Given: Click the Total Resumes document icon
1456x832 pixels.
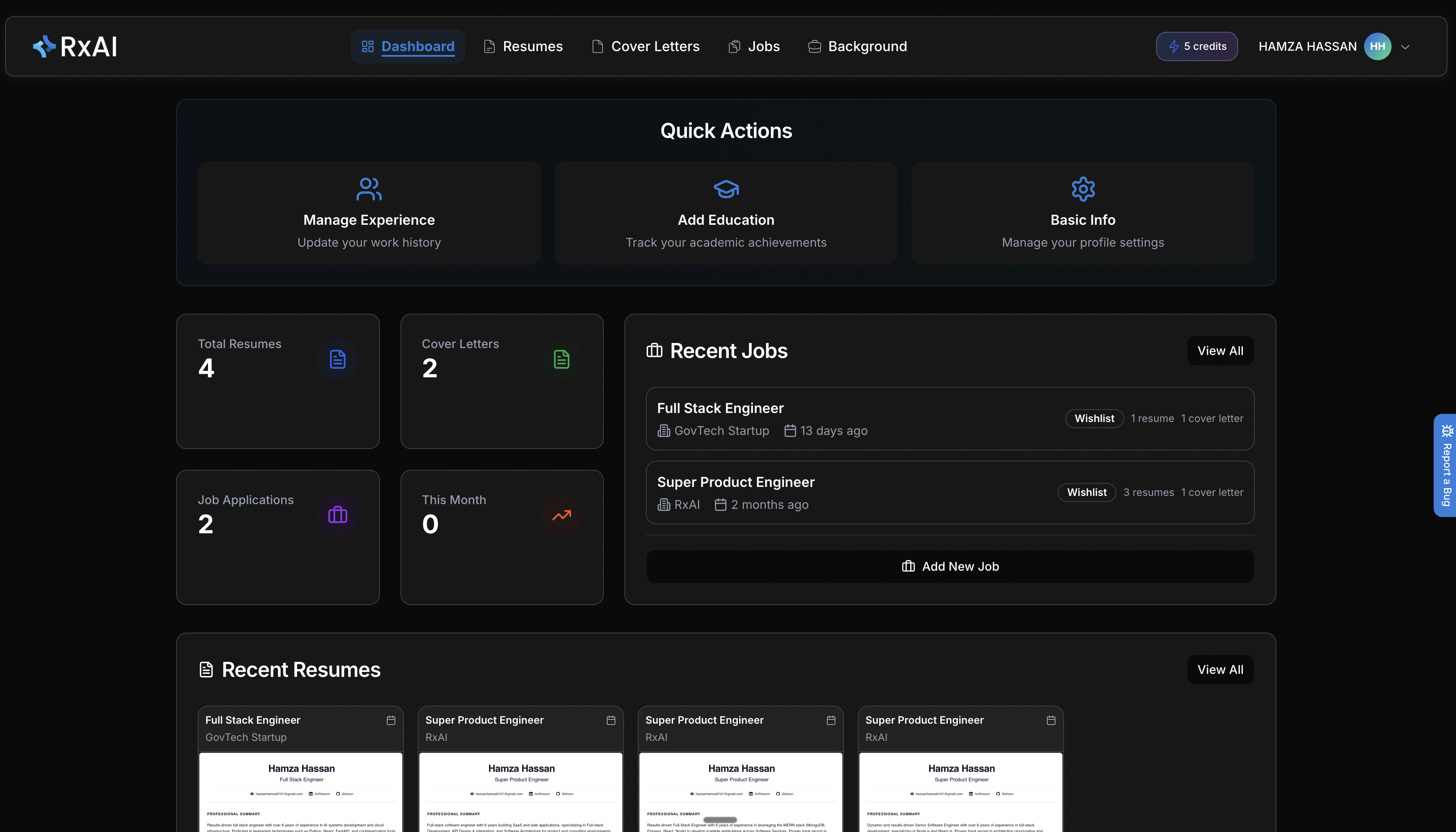Looking at the screenshot, I should pyautogui.click(x=338, y=359).
